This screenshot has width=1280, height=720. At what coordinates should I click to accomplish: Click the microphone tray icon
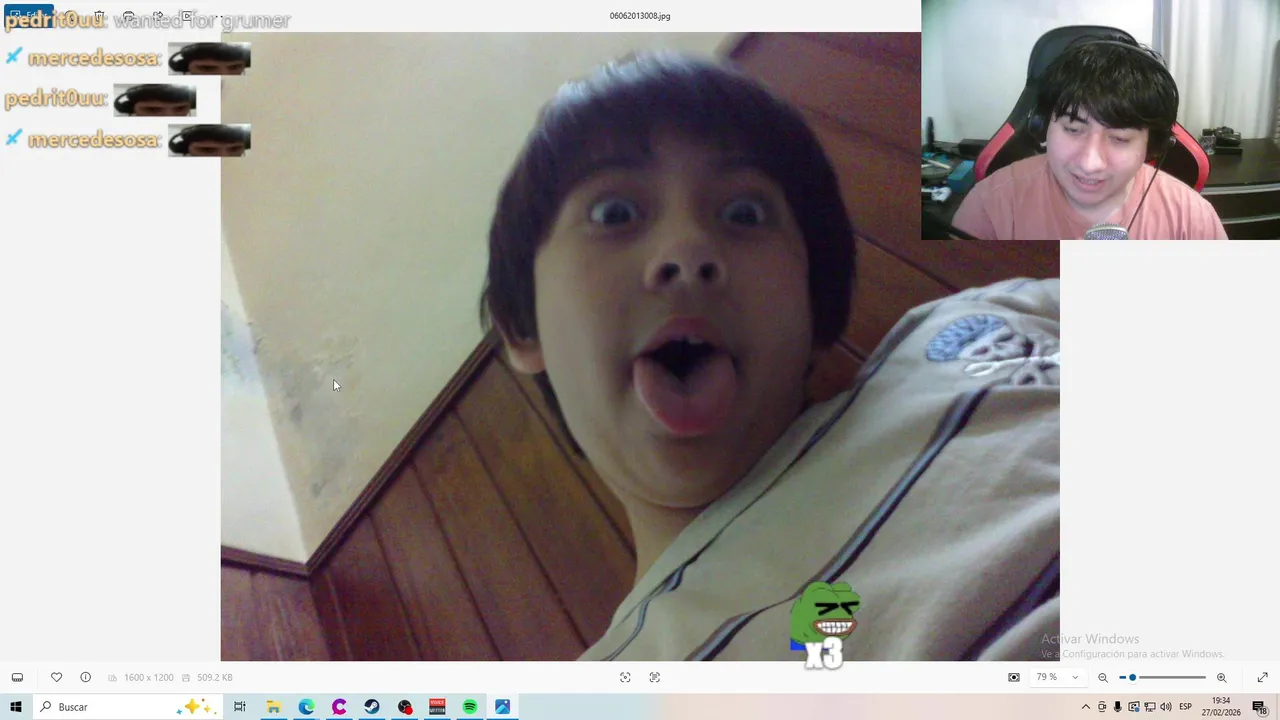click(x=1118, y=707)
